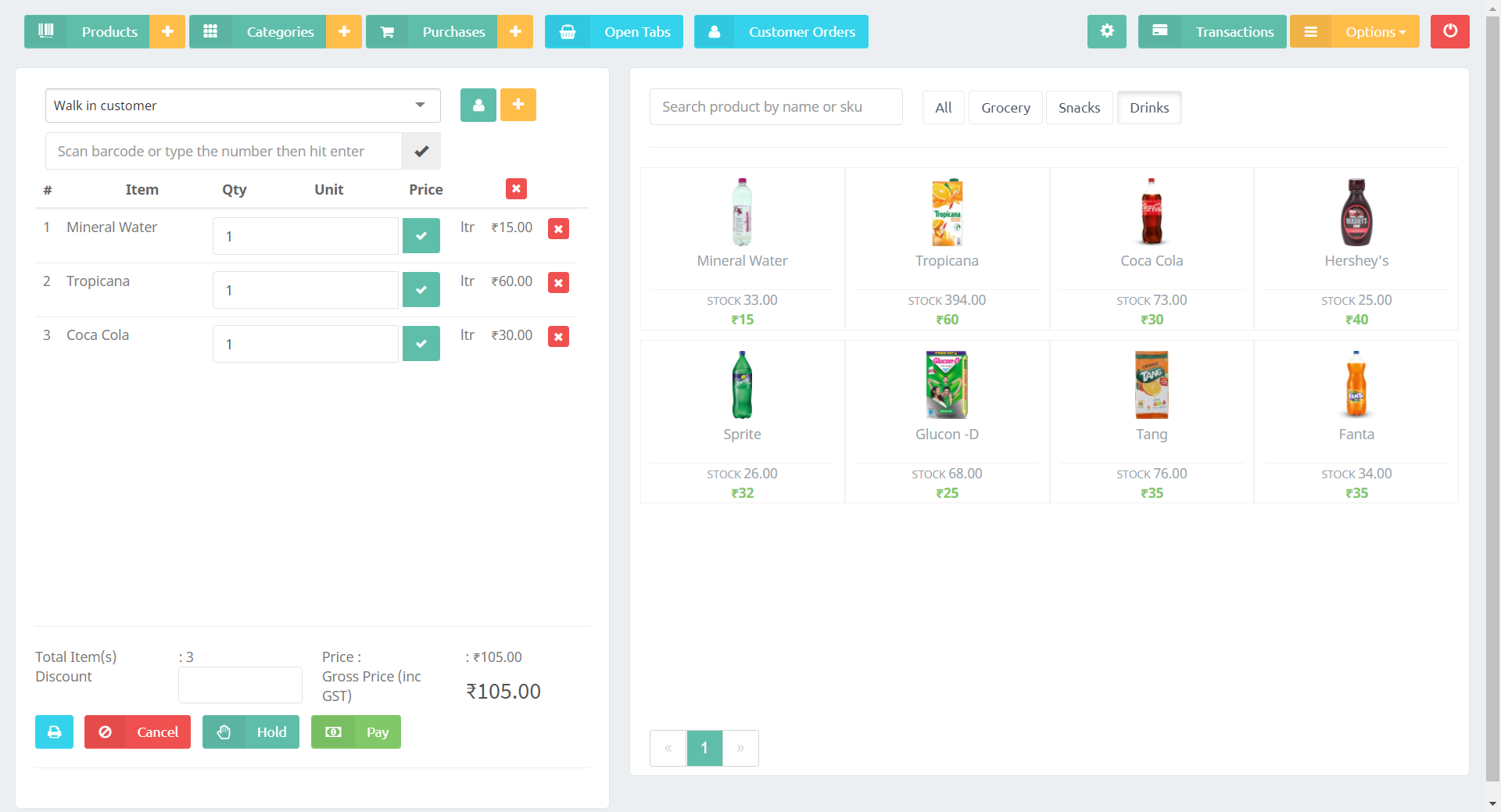1501x812 pixels.
Task: View Open Tabs
Action: click(x=614, y=32)
